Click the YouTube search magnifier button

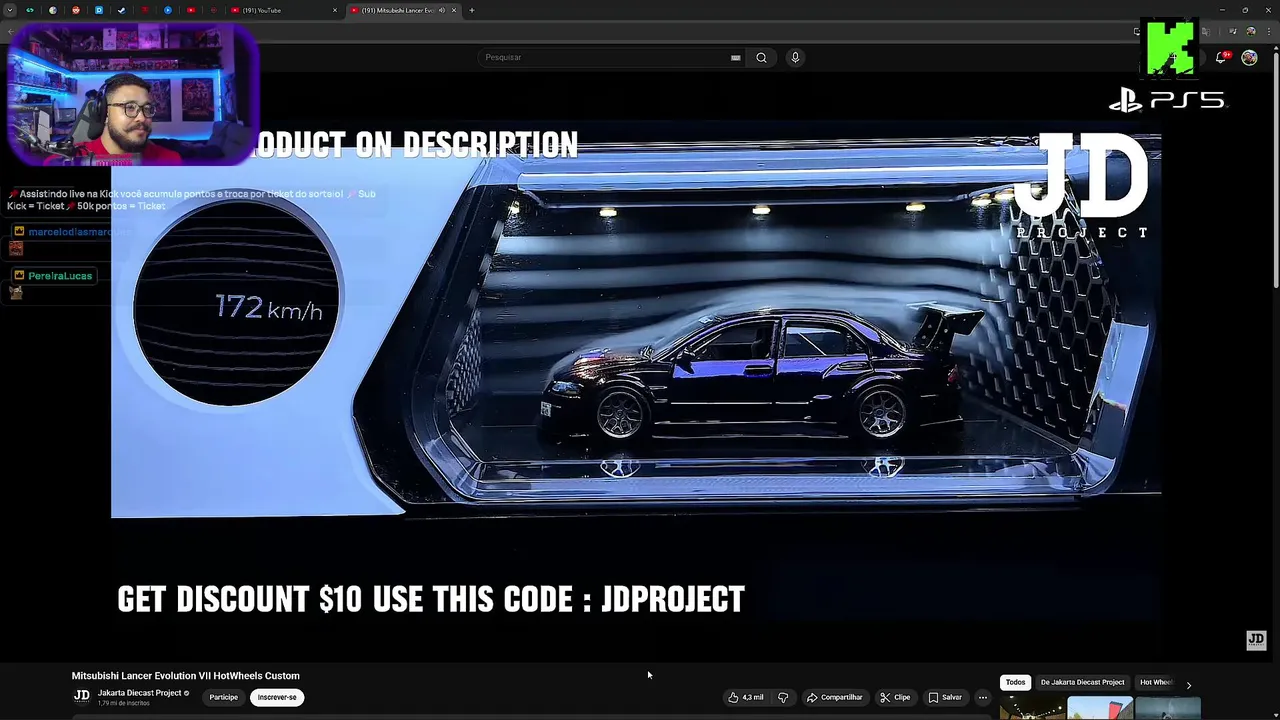(761, 57)
